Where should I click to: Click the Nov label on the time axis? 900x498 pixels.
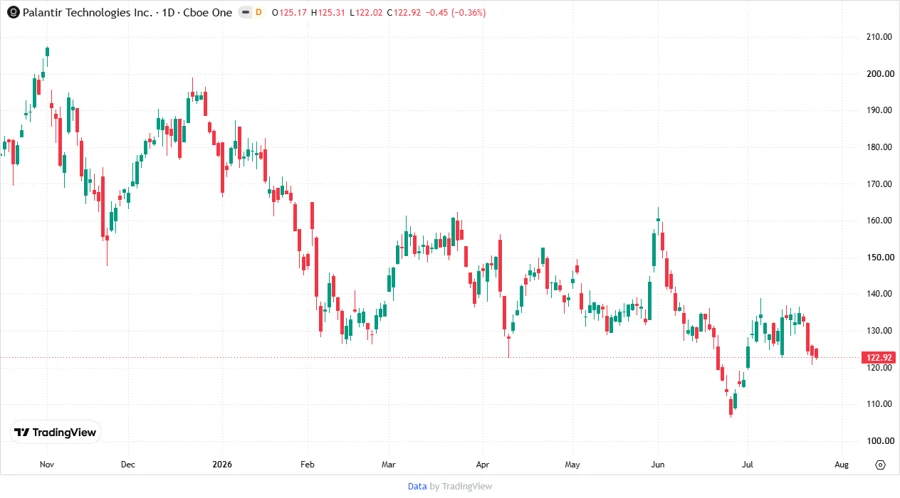(47, 464)
